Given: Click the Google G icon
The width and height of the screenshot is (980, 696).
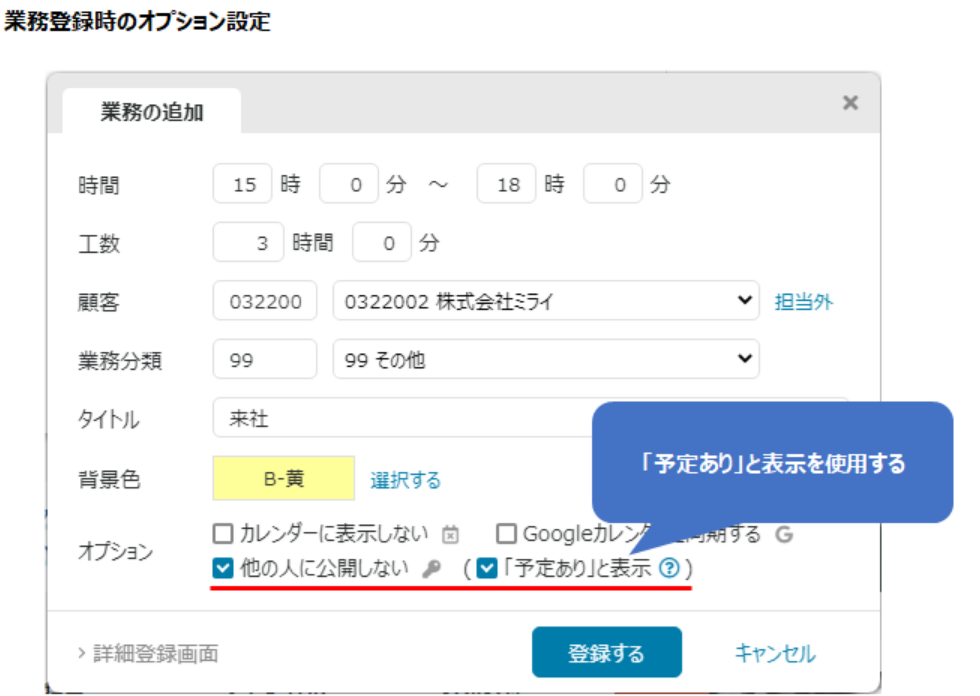Looking at the screenshot, I should pos(784,534).
